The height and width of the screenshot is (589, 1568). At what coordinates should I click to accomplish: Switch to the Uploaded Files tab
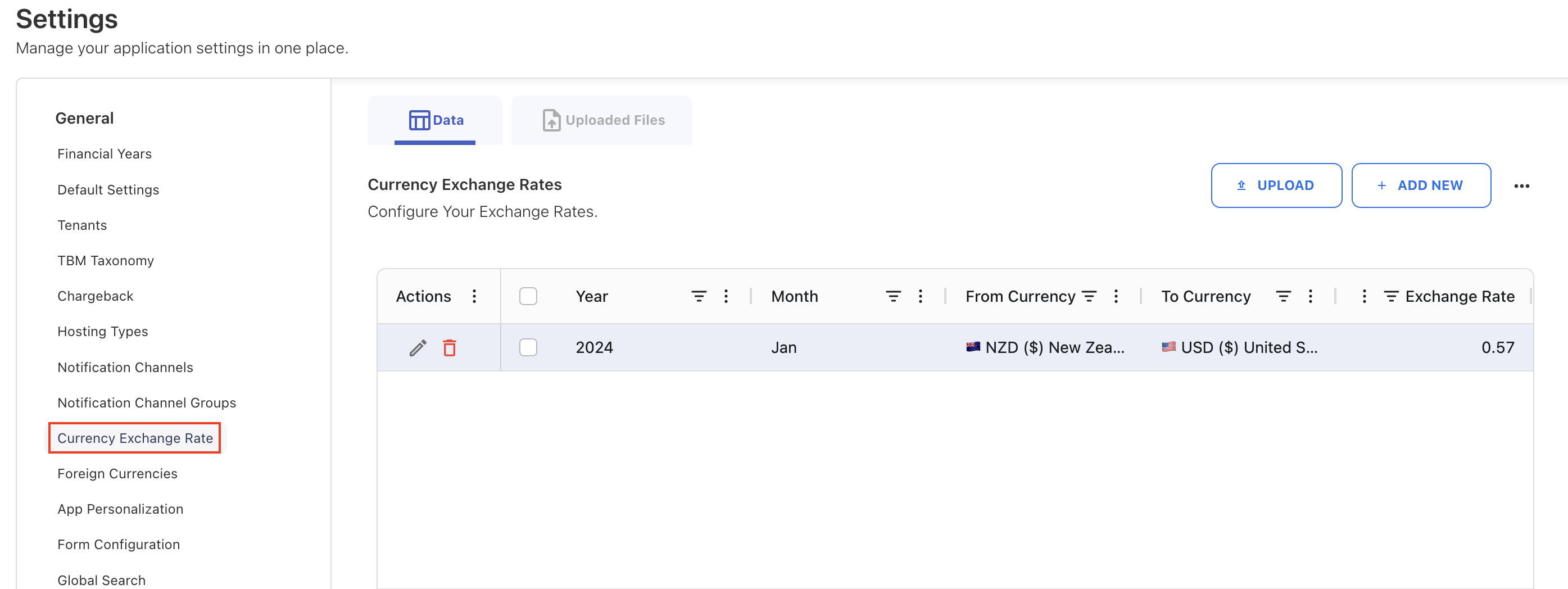tap(602, 120)
